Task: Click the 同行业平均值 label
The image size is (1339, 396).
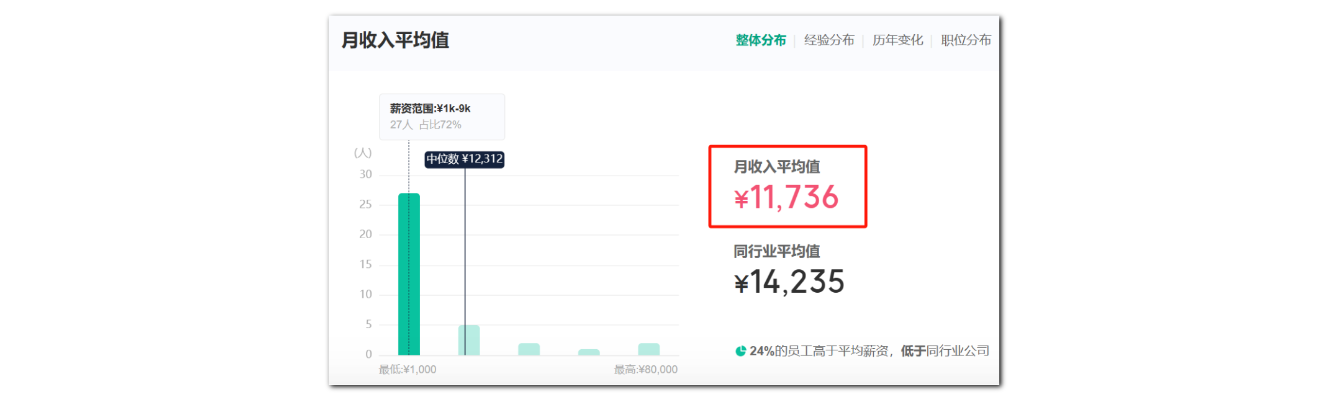Action: pyautogui.click(x=777, y=251)
